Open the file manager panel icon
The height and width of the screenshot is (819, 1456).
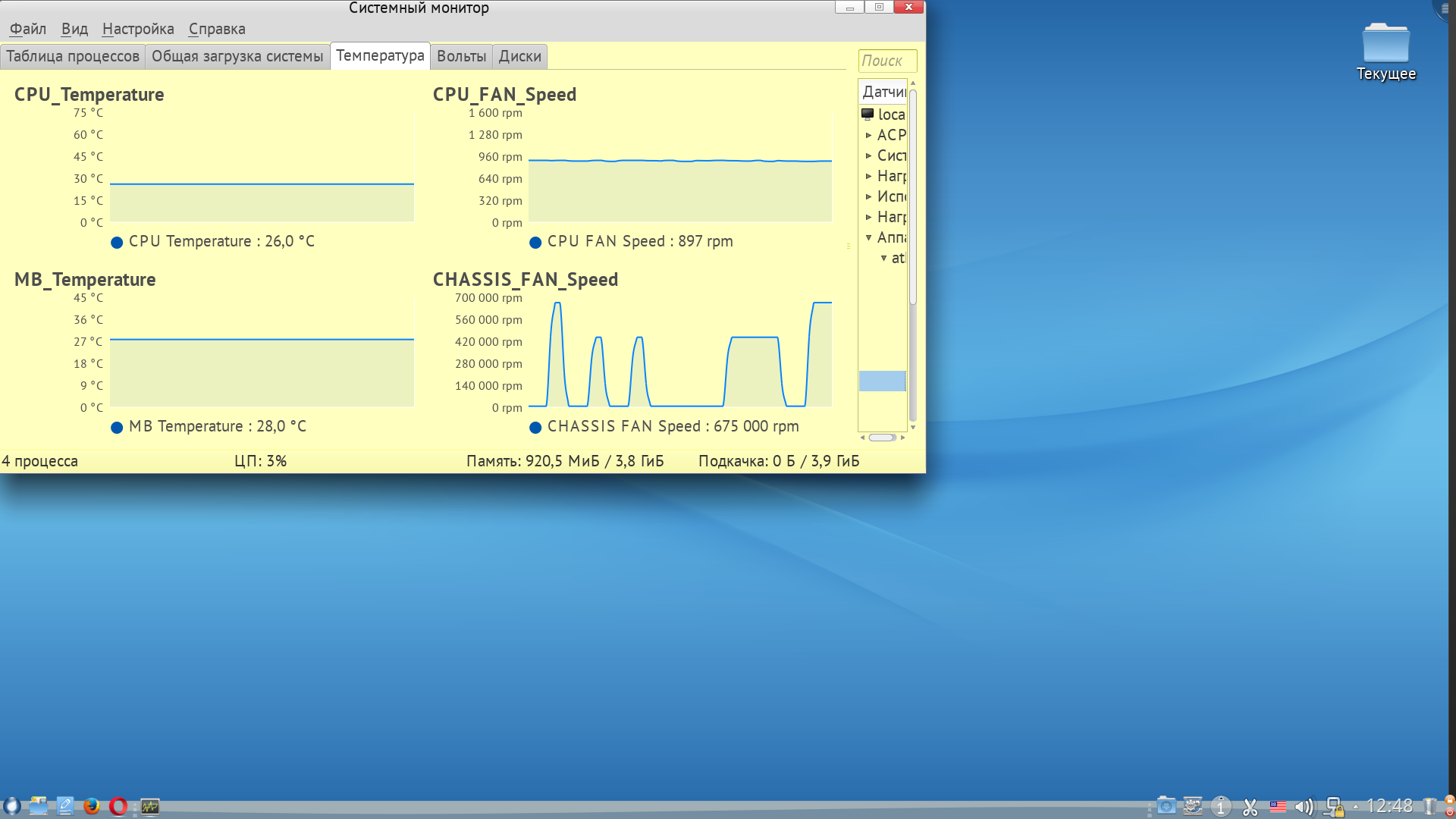coord(39,806)
